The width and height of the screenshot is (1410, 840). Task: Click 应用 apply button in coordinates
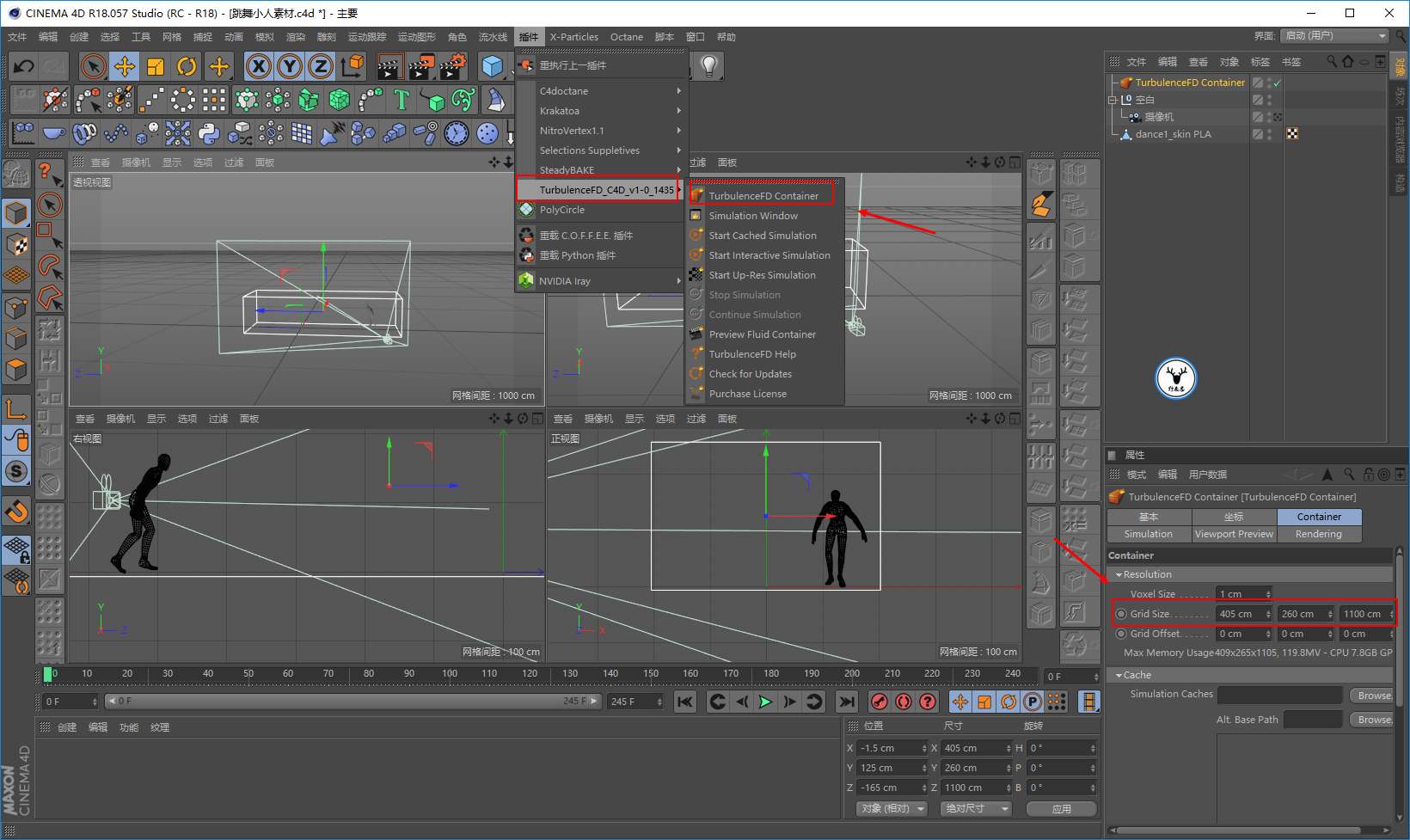1062,809
